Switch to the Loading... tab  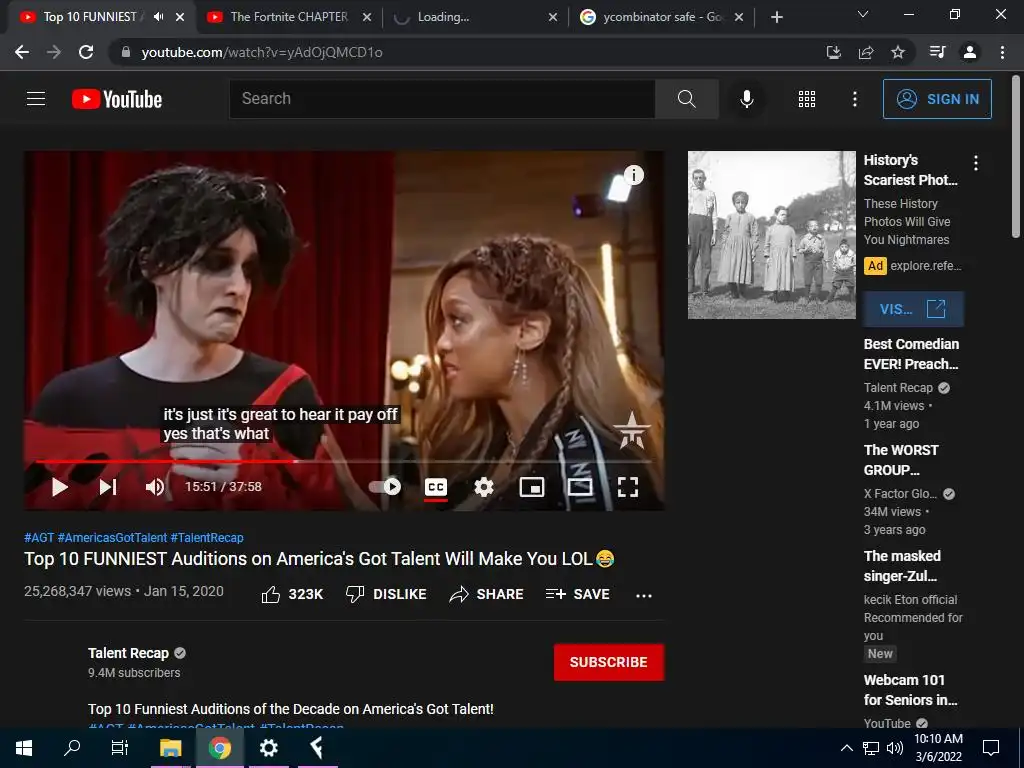443,17
